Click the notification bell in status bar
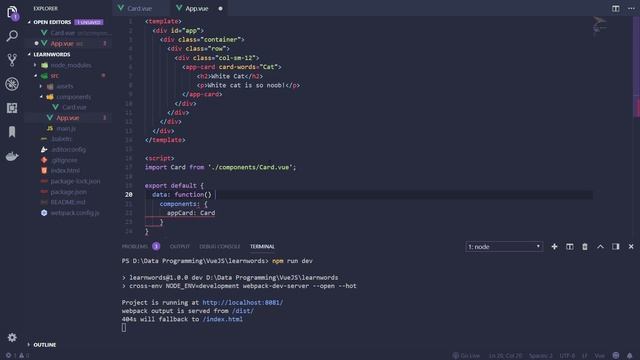Viewport: 640px width, 360px height. [x=630, y=356]
